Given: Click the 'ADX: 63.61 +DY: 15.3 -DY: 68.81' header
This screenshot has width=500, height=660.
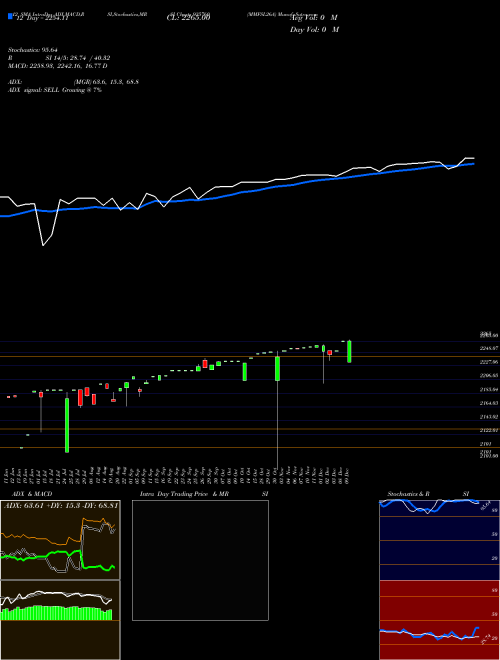Looking at the screenshot, I should [x=61, y=505].
